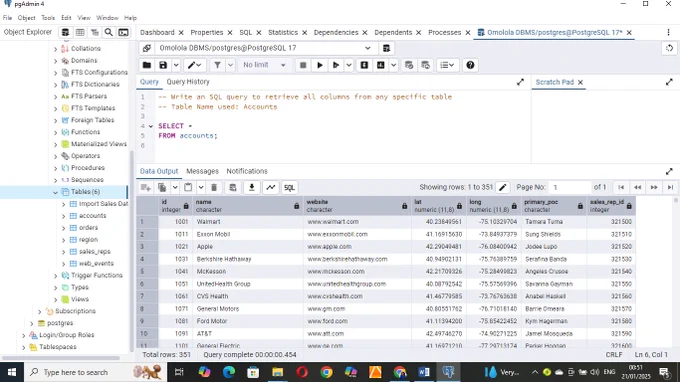This screenshot has height=382, width=680.
Task: Copy selected rows in data output
Action: 162,187
